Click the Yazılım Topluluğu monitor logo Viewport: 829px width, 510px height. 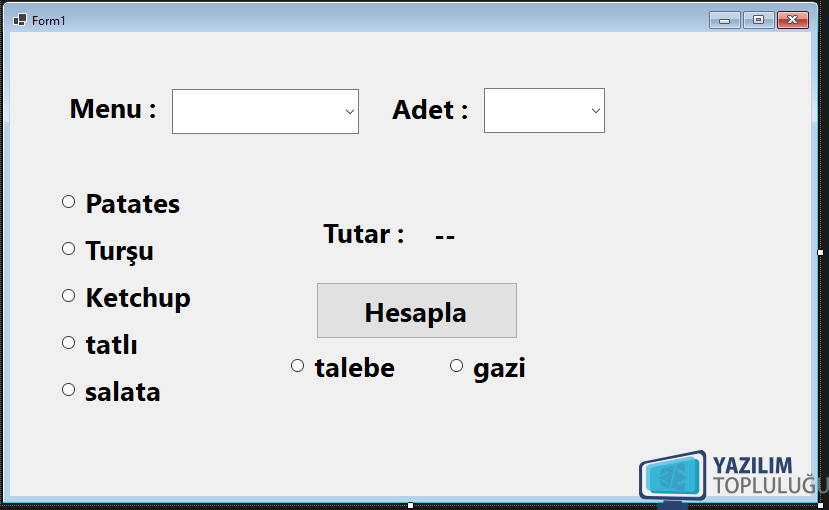(673, 476)
